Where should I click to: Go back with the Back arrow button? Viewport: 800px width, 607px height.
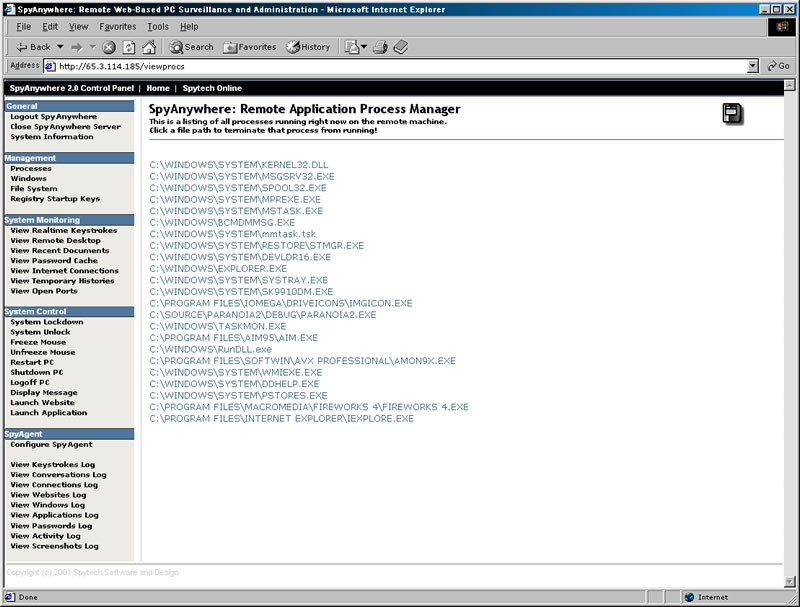[x=33, y=47]
